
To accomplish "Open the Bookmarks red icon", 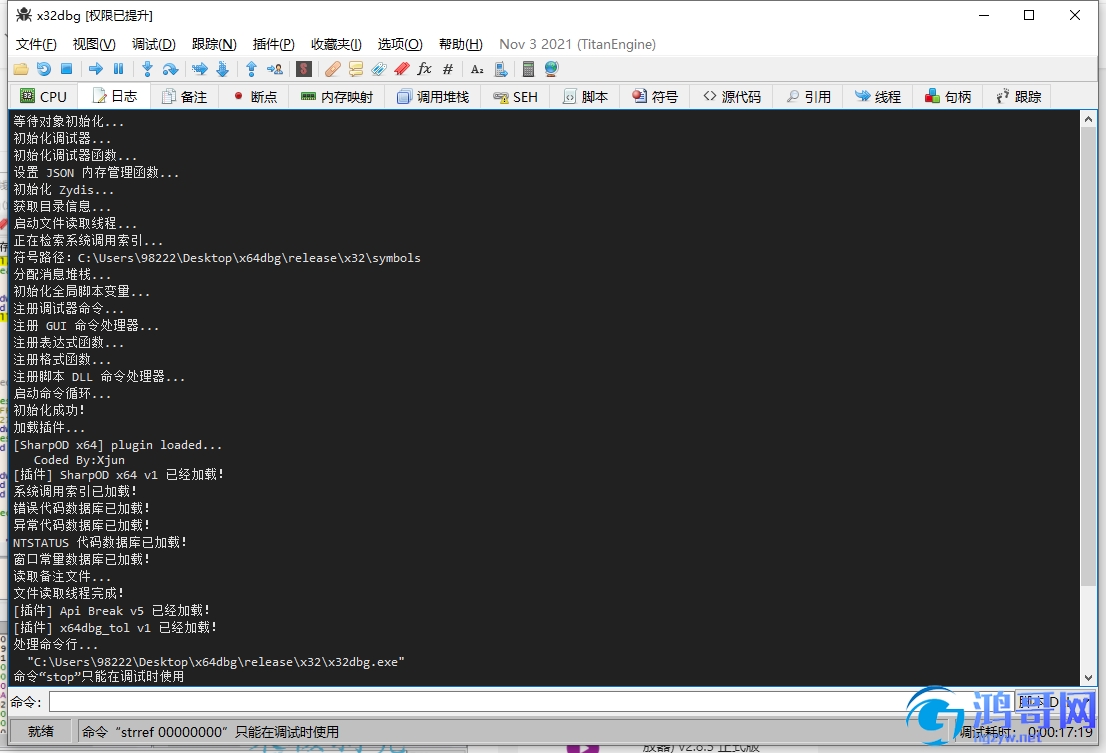I will click(x=402, y=69).
